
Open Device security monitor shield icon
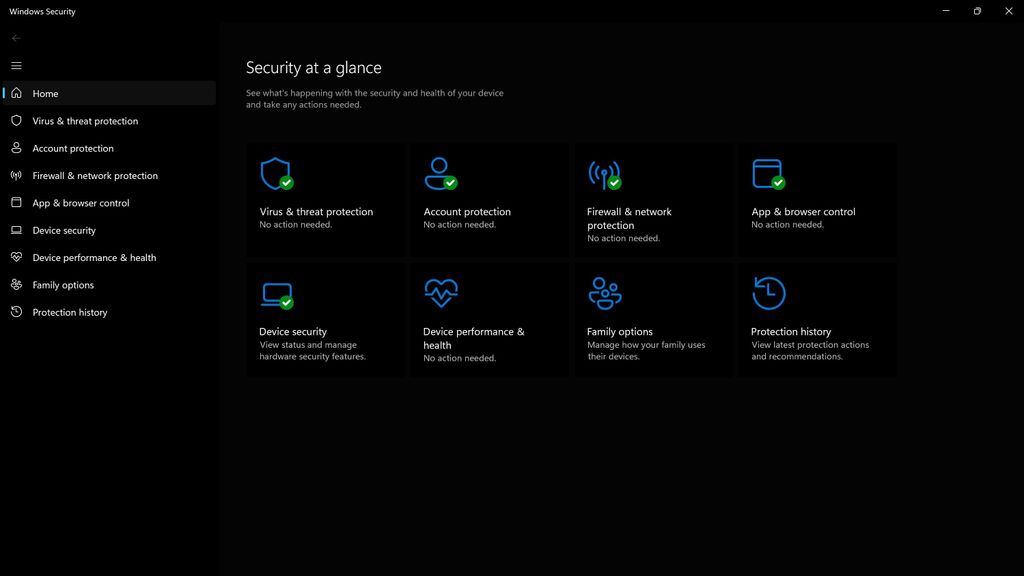276,292
